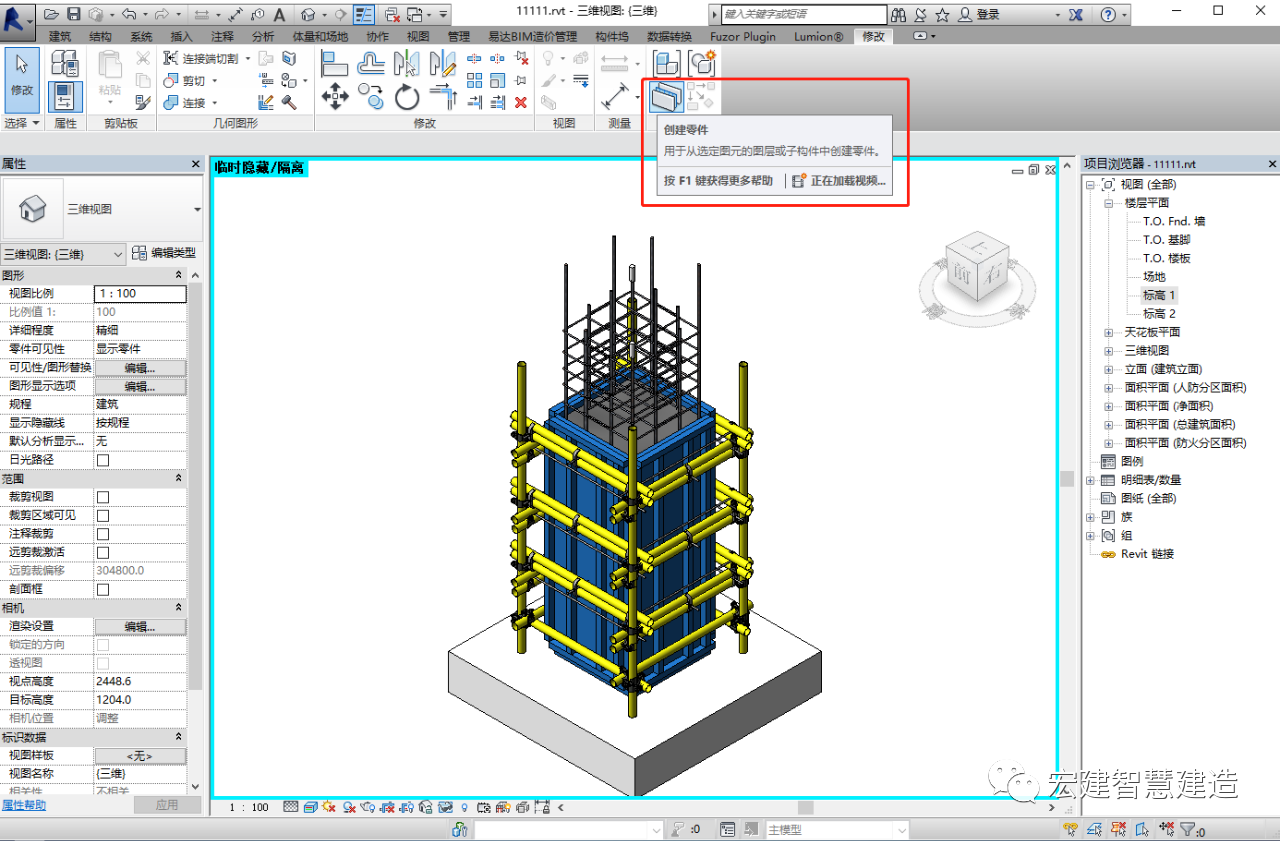Toggle the 剖面框 checkbox
The height and width of the screenshot is (841, 1280).
(x=102, y=590)
